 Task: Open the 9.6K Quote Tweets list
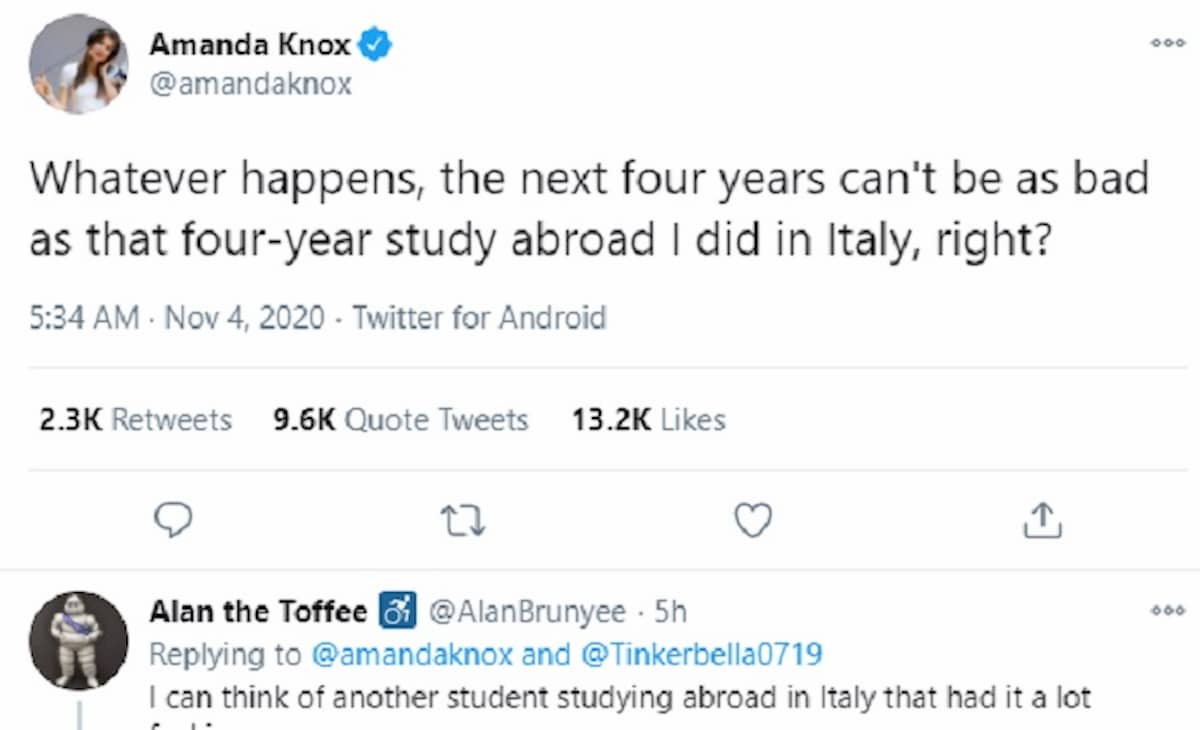[x=401, y=420]
